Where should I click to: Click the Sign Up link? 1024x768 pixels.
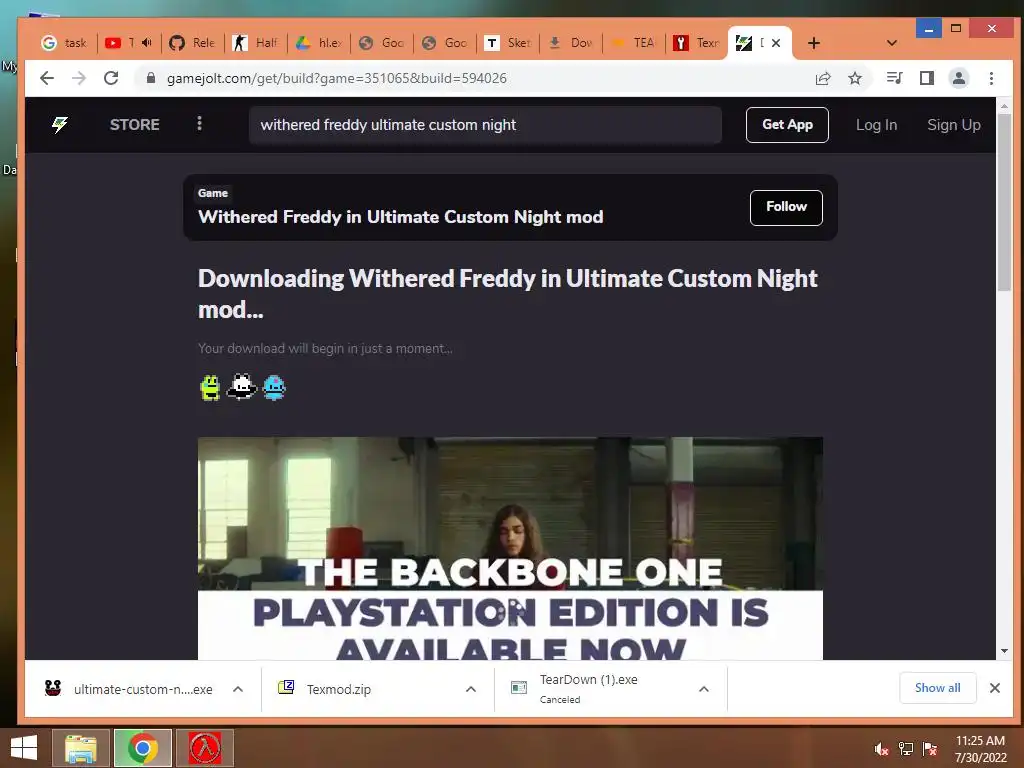click(953, 125)
